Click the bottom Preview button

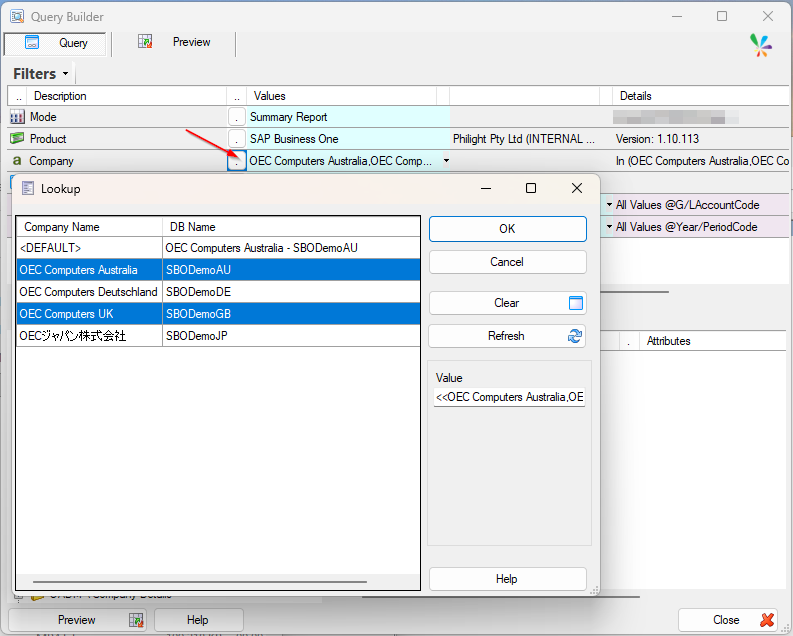pos(77,620)
